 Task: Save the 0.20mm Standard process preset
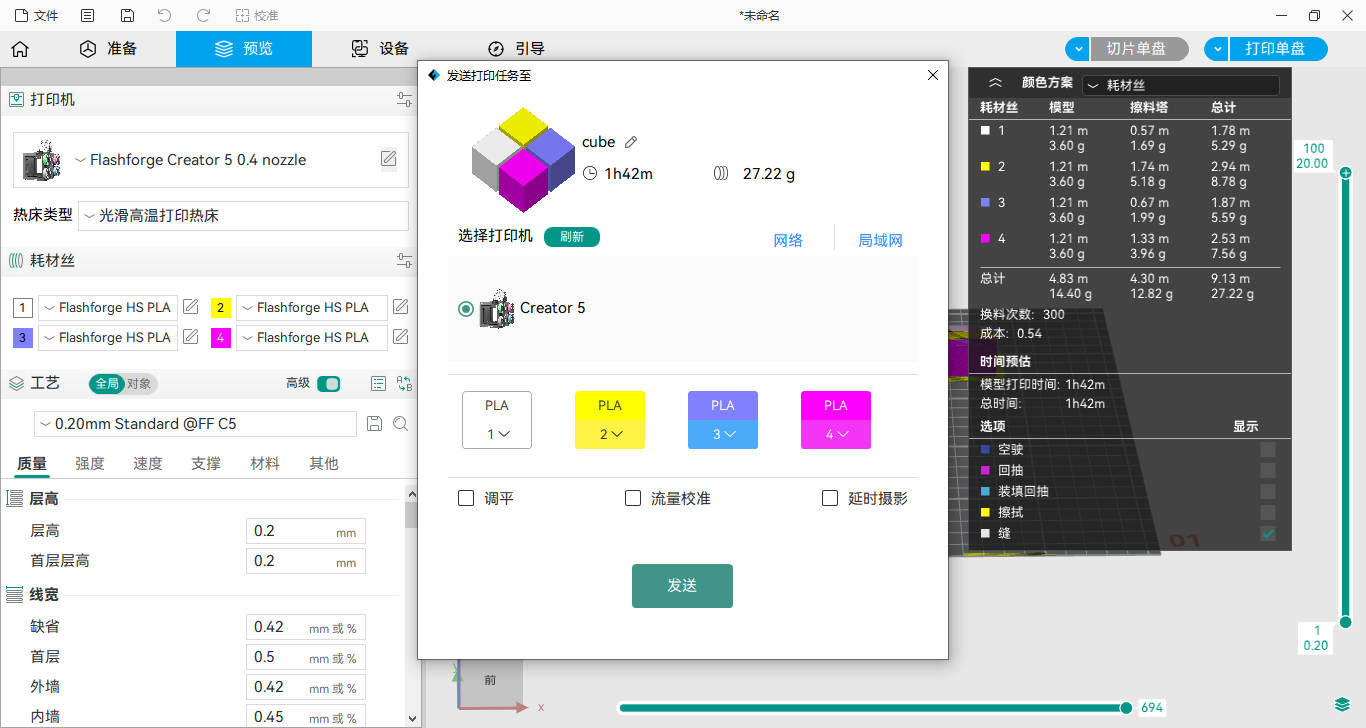375,424
